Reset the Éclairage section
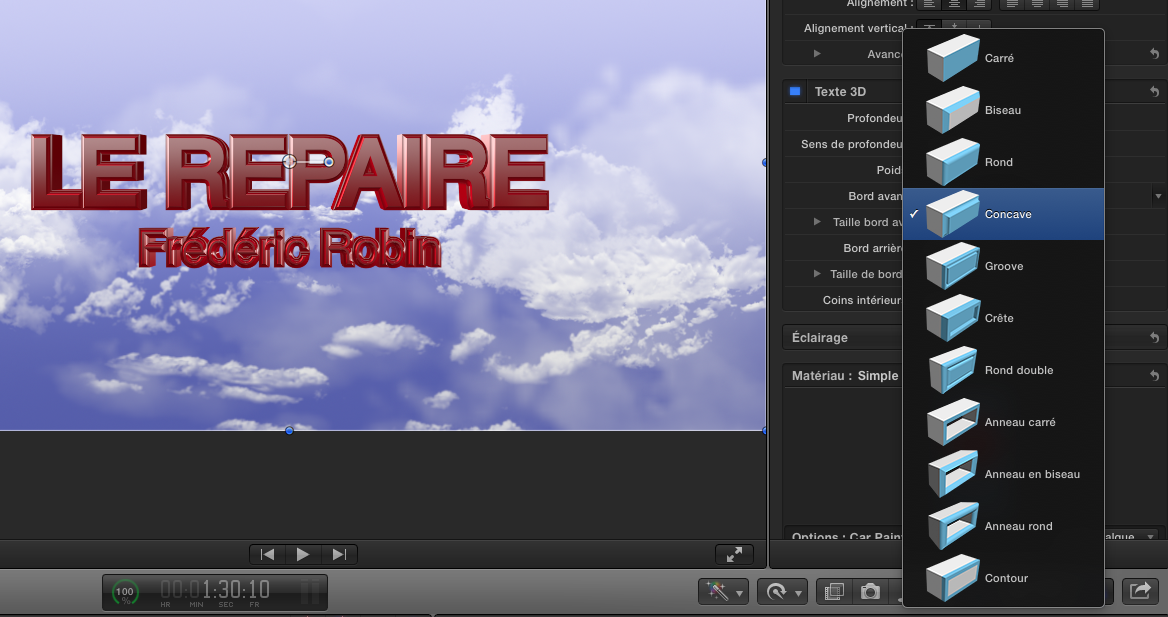 tap(1154, 338)
